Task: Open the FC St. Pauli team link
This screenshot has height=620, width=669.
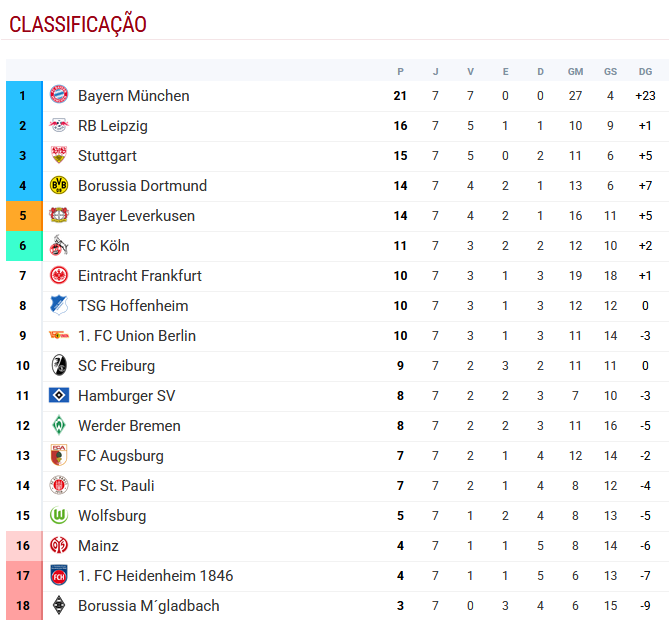Action: click(x=116, y=486)
